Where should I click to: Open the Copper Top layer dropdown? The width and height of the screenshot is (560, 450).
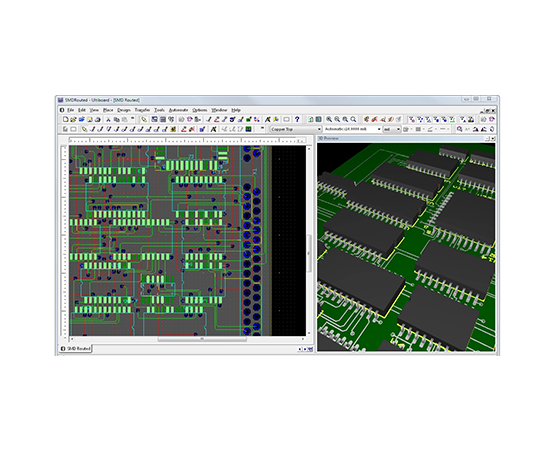point(296,129)
